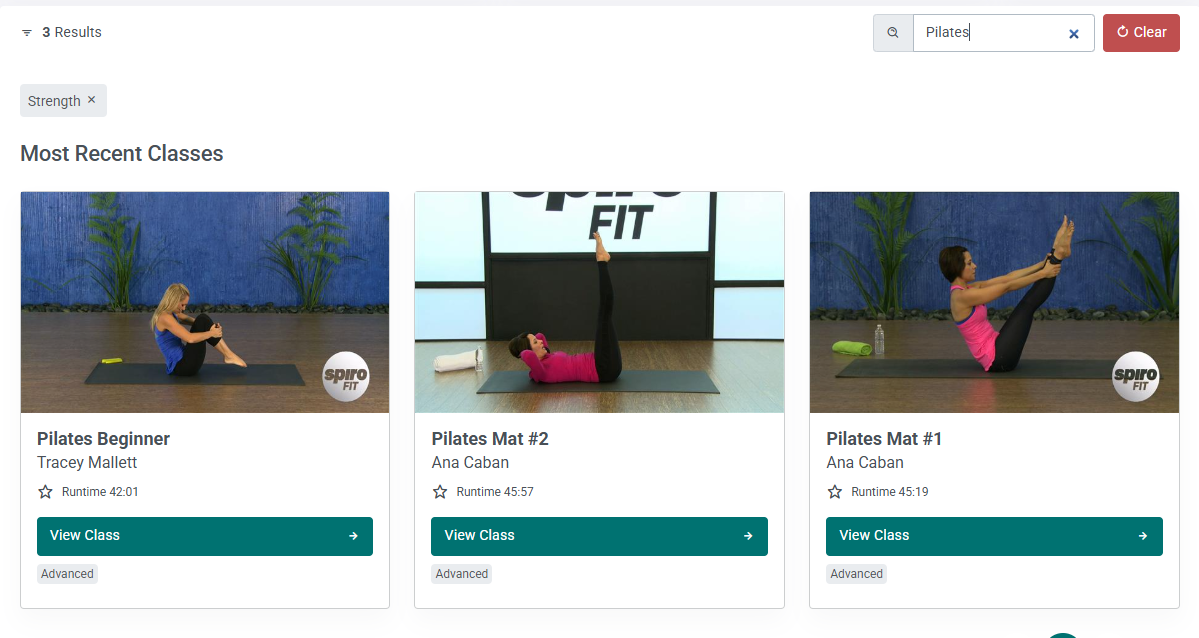Screen dimensions: 1199x638
Task: Open View Class for Pilates Beginner
Action: coord(204,536)
